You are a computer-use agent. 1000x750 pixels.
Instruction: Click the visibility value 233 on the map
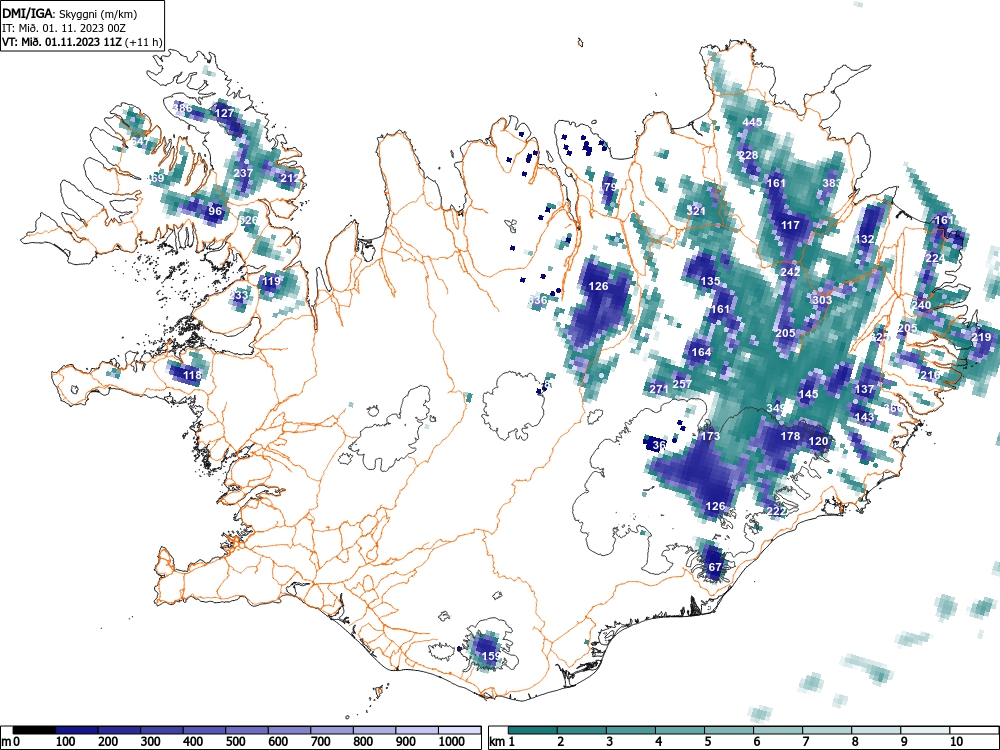pos(239,295)
